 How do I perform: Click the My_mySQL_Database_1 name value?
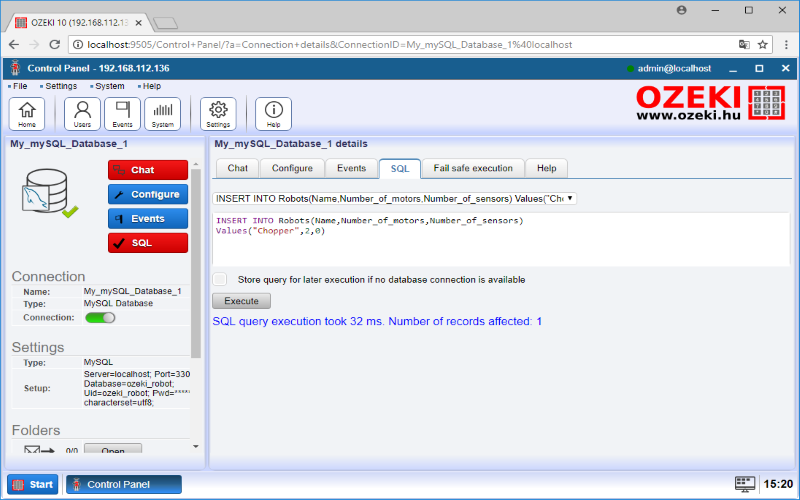[x=133, y=291]
